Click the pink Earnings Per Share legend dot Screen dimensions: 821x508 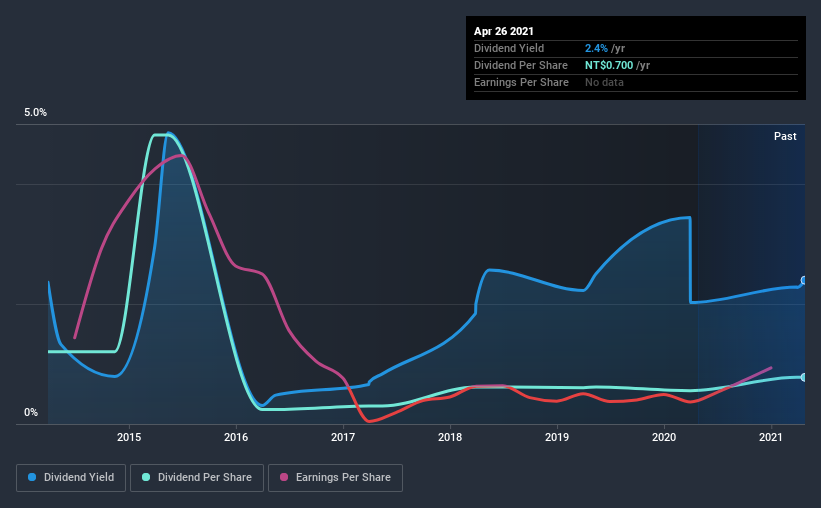tap(284, 477)
